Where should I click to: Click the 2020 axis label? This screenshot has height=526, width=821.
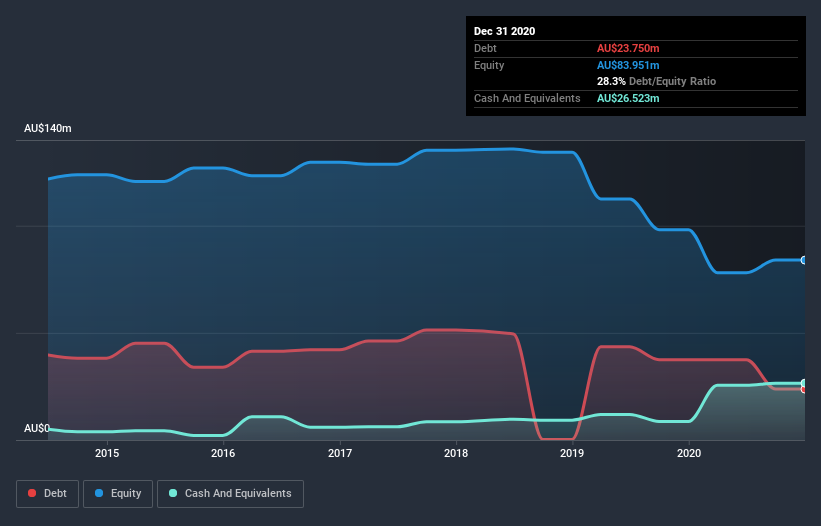click(x=689, y=453)
